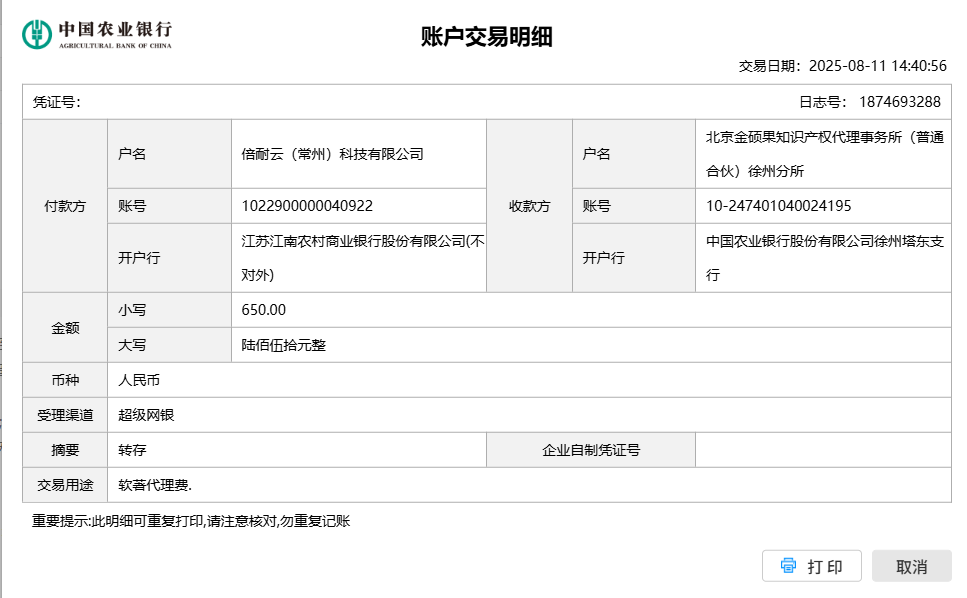
Task: Click payee bank 中国农业银行徐州塔东支行 cell
Action: (823, 258)
